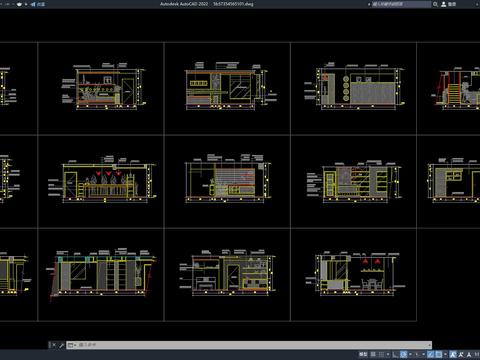Click the Model space button in status bar
480x360 pixels.
click(x=363, y=354)
